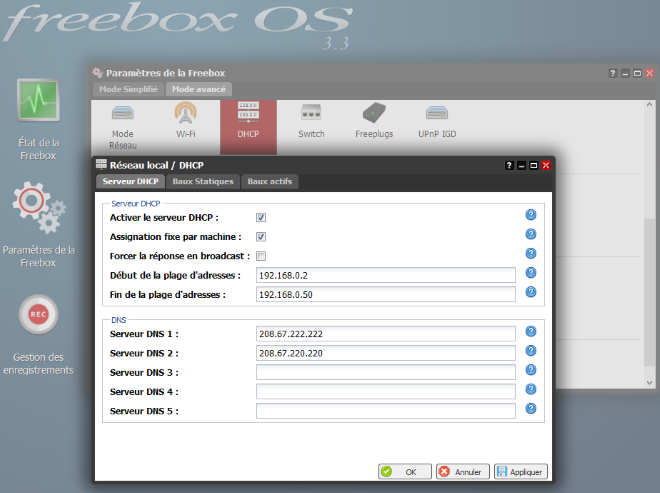
Task: Toggle Assignation fixe par machine checkbox
Action: click(261, 237)
